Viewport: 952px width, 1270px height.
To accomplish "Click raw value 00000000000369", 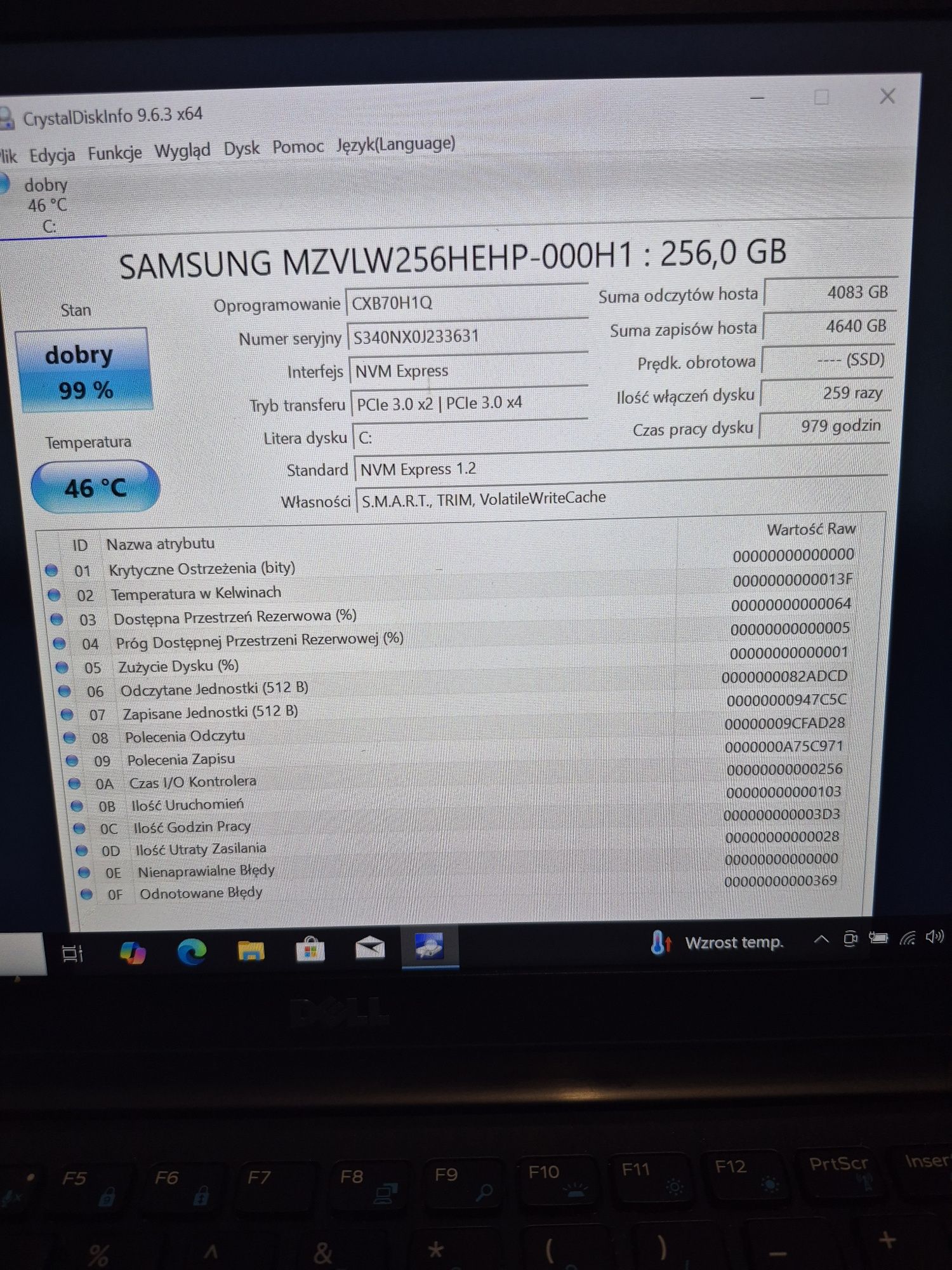I will [781, 881].
